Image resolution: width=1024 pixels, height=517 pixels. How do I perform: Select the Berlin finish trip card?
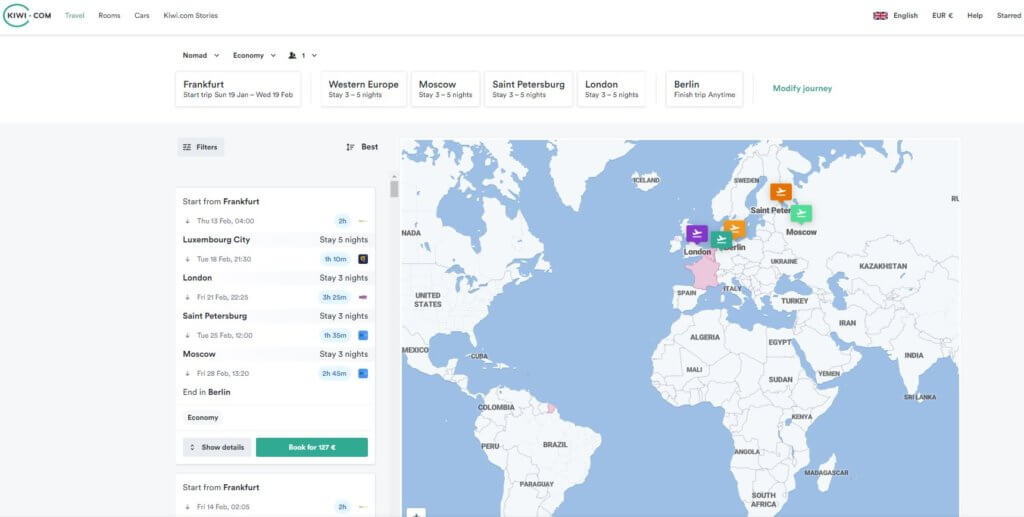coord(705,89)
